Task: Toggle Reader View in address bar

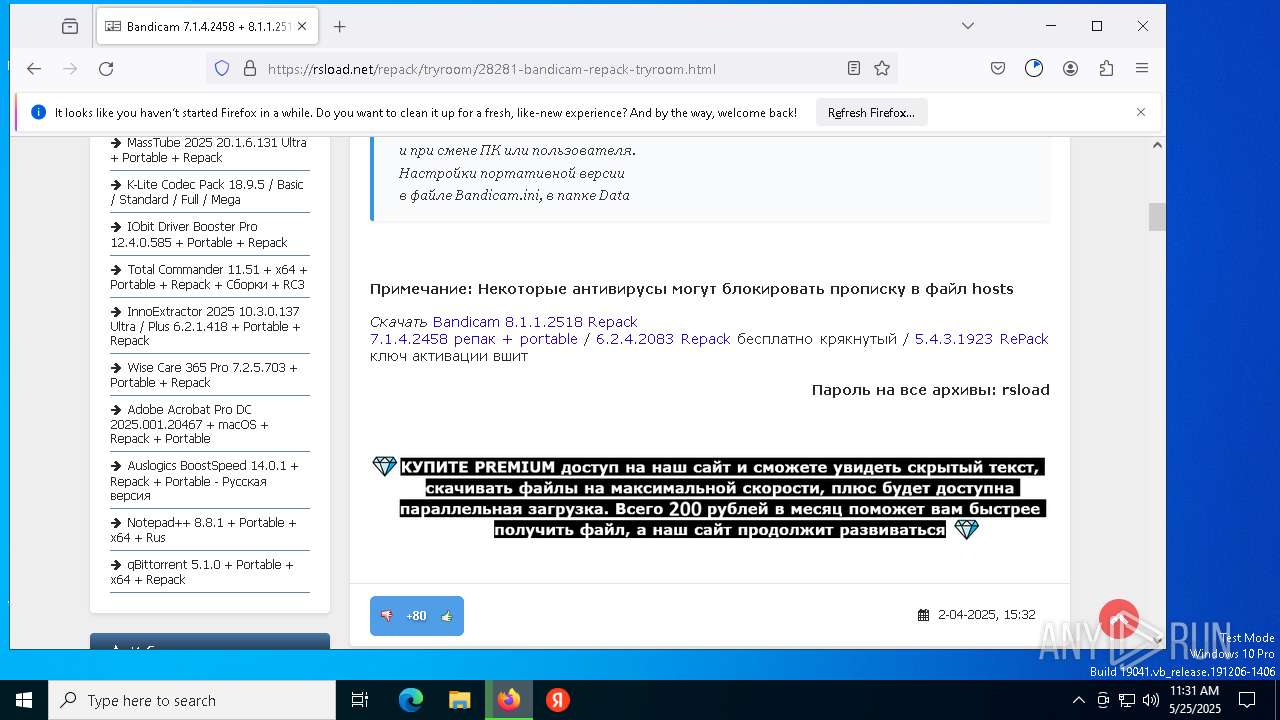Action: [853, 69]
